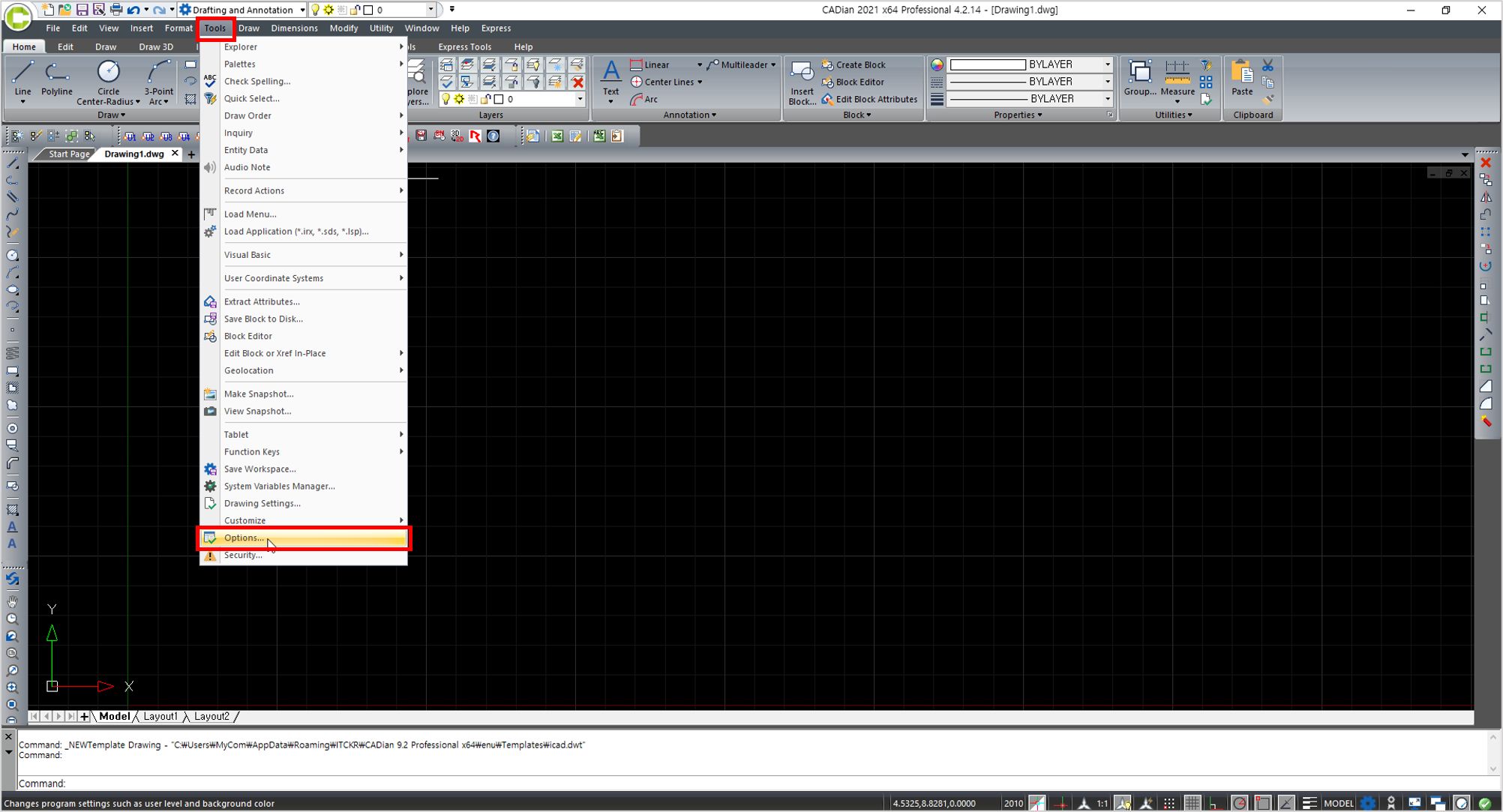Viewport: 1503px width, 812px height.
Task: Toggle MODEL space indicator in status bar
Action: click(x=1339, y=803)
